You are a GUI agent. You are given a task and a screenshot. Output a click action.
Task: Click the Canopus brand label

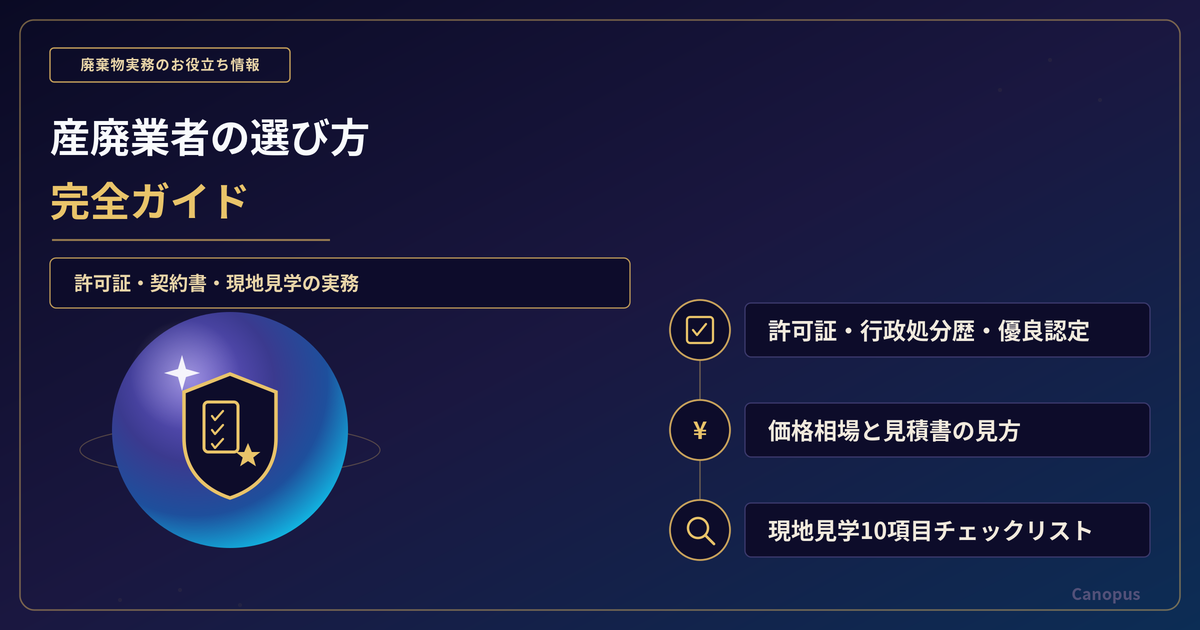tap(1106, 594)
